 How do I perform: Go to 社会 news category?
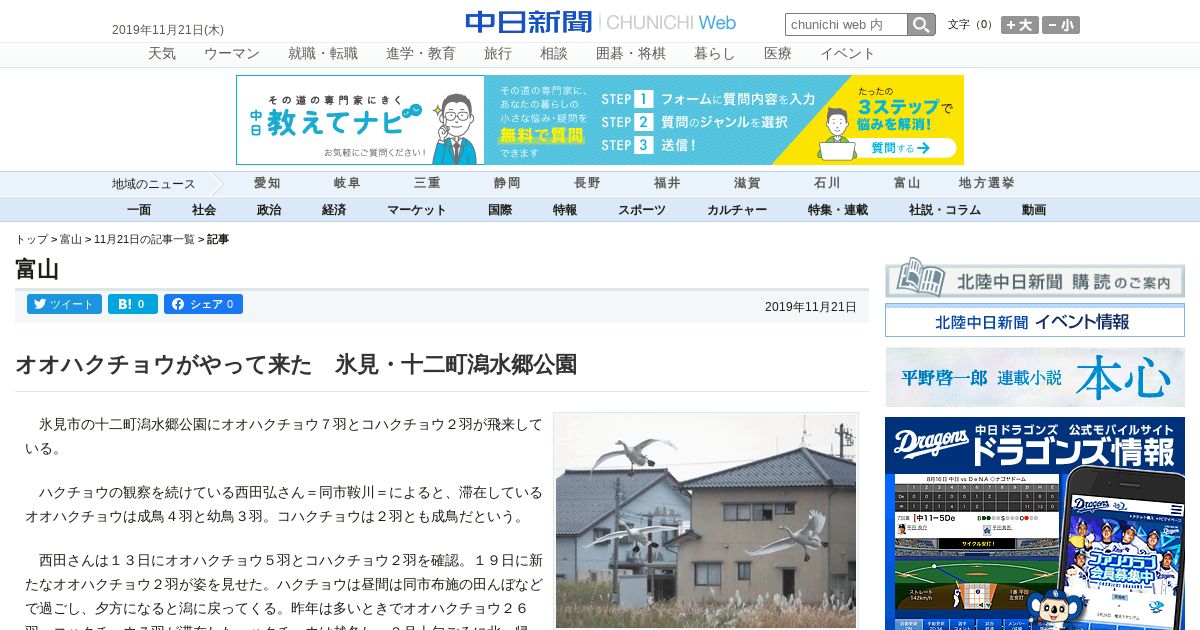pos(204,210)
